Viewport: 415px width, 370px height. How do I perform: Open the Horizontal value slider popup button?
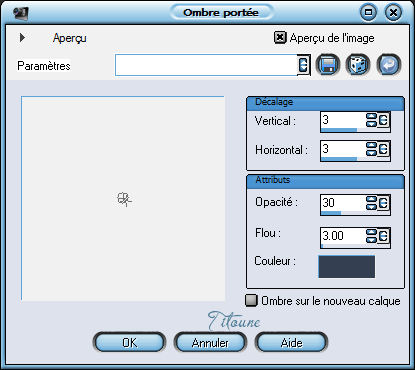[383, 149]
